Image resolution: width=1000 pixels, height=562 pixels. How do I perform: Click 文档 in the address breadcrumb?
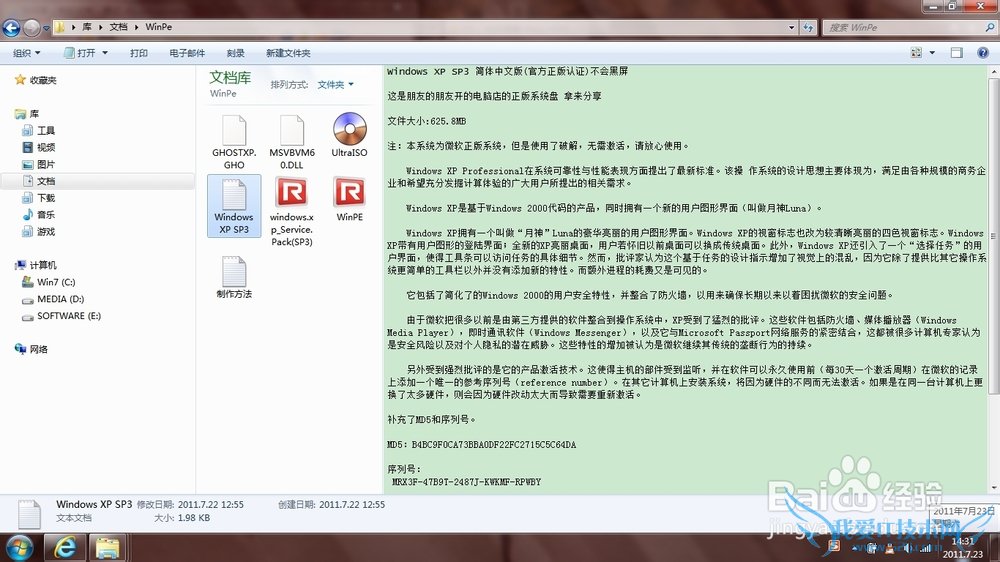(x=118, y=27)
